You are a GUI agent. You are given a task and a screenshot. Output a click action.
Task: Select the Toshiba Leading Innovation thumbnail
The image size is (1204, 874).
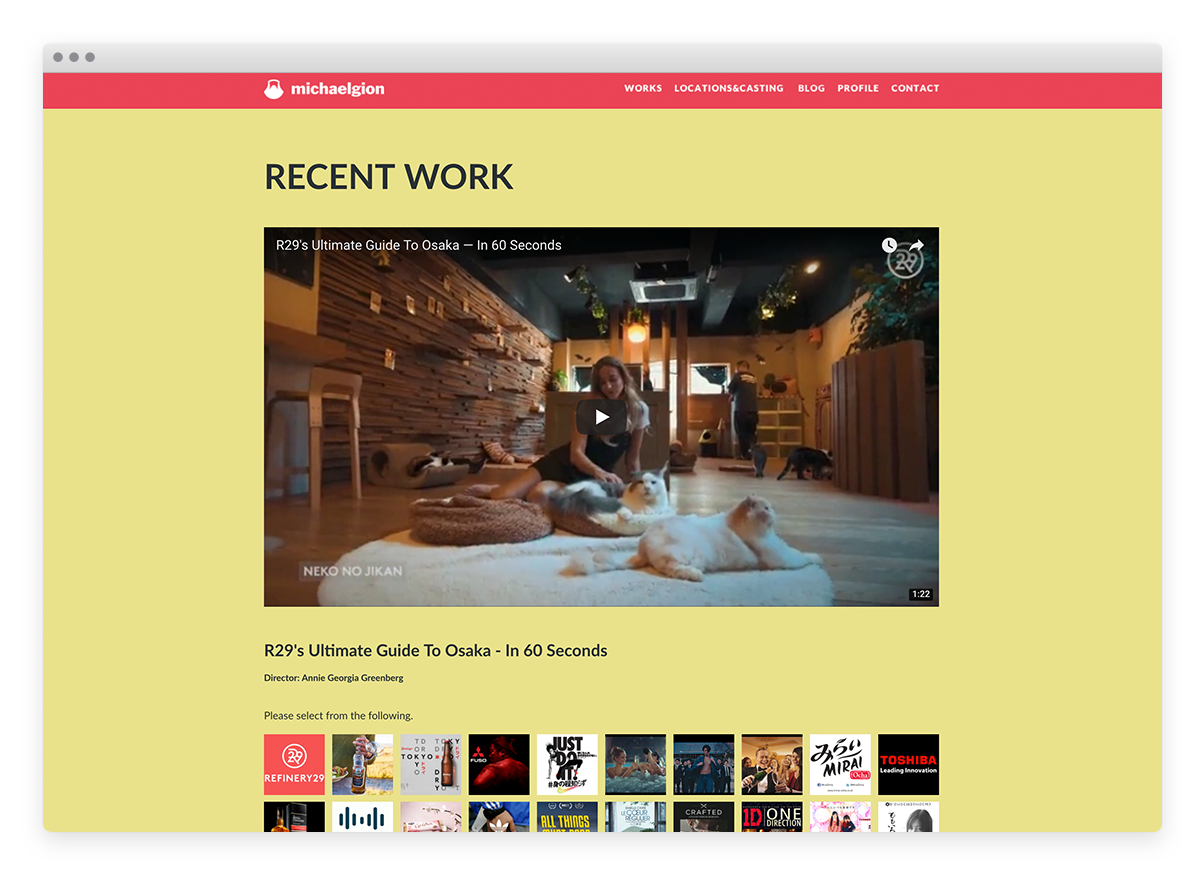[x=908, y=764]
